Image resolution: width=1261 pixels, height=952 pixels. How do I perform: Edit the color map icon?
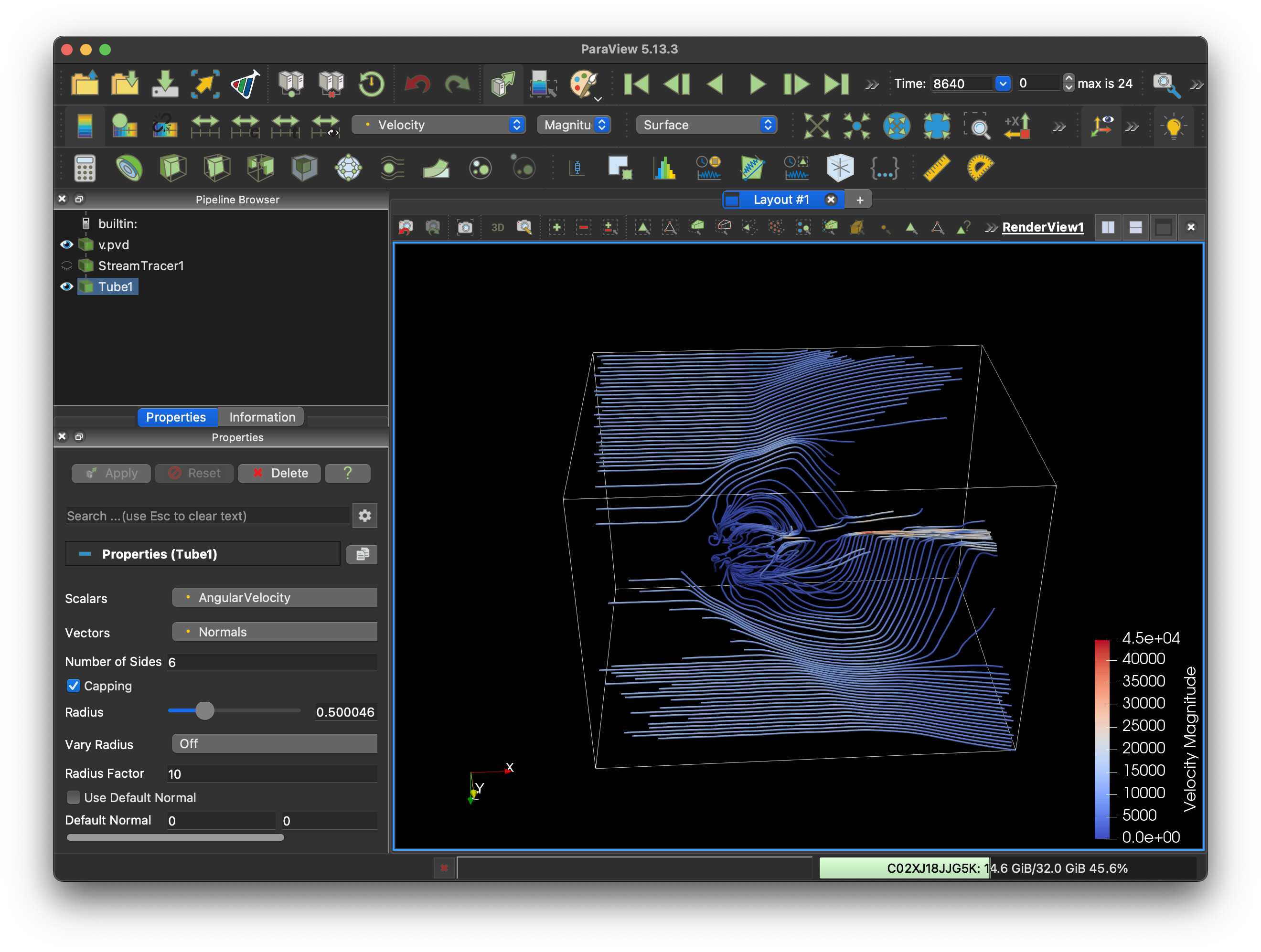[125, 126]
